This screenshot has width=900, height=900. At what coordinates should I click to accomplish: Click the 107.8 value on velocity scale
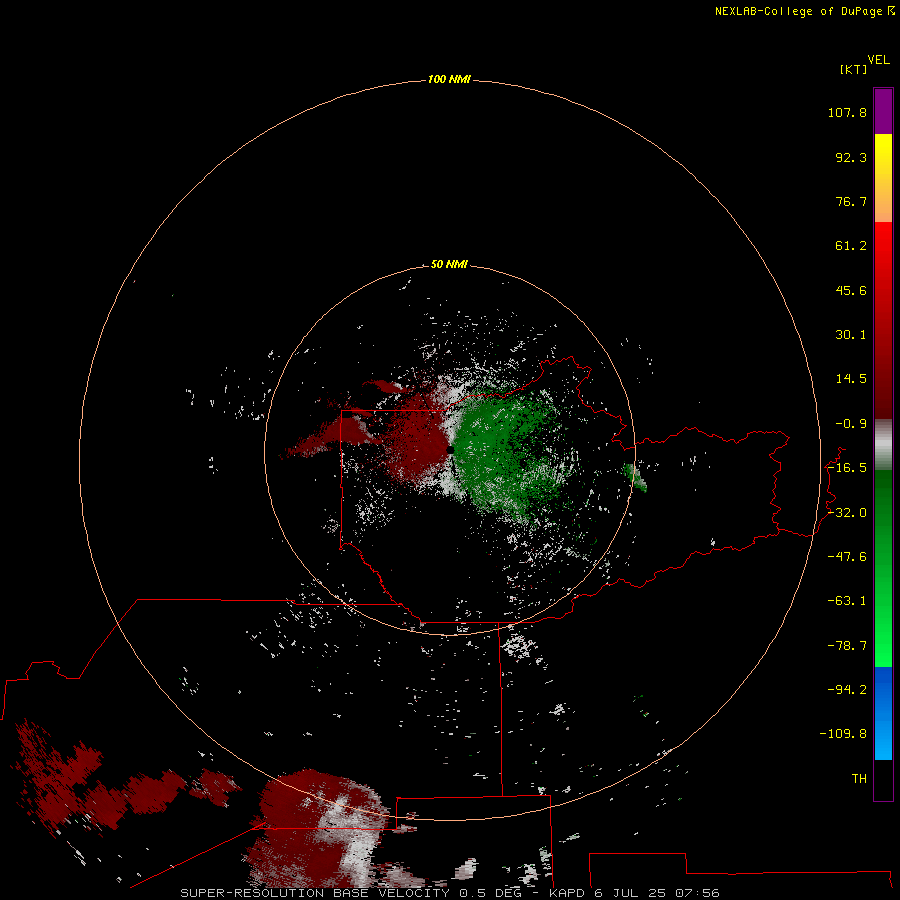tap(847, 112)
